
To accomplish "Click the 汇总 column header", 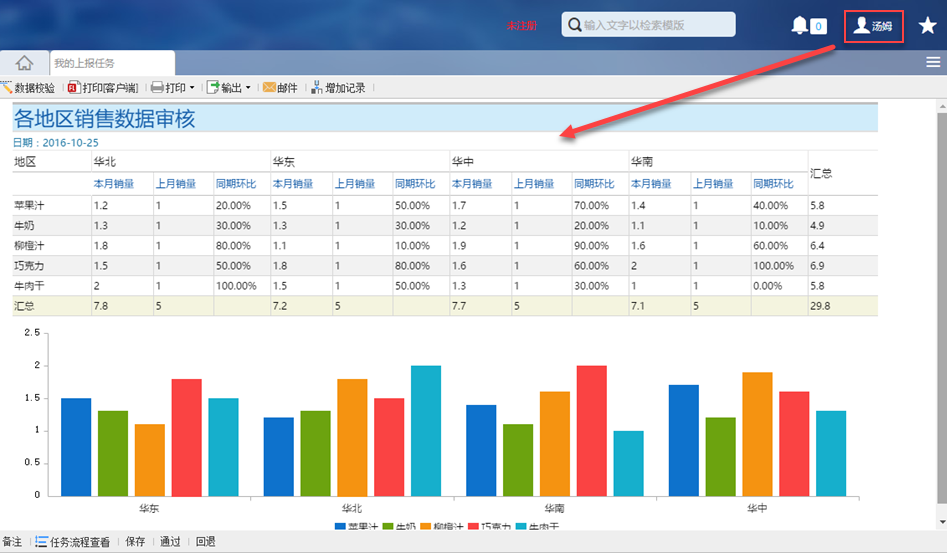I will [x=821, y=173].
